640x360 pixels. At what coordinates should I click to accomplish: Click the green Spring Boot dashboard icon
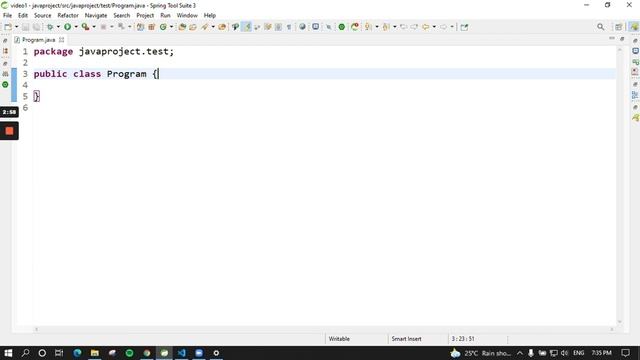point(342,27)
